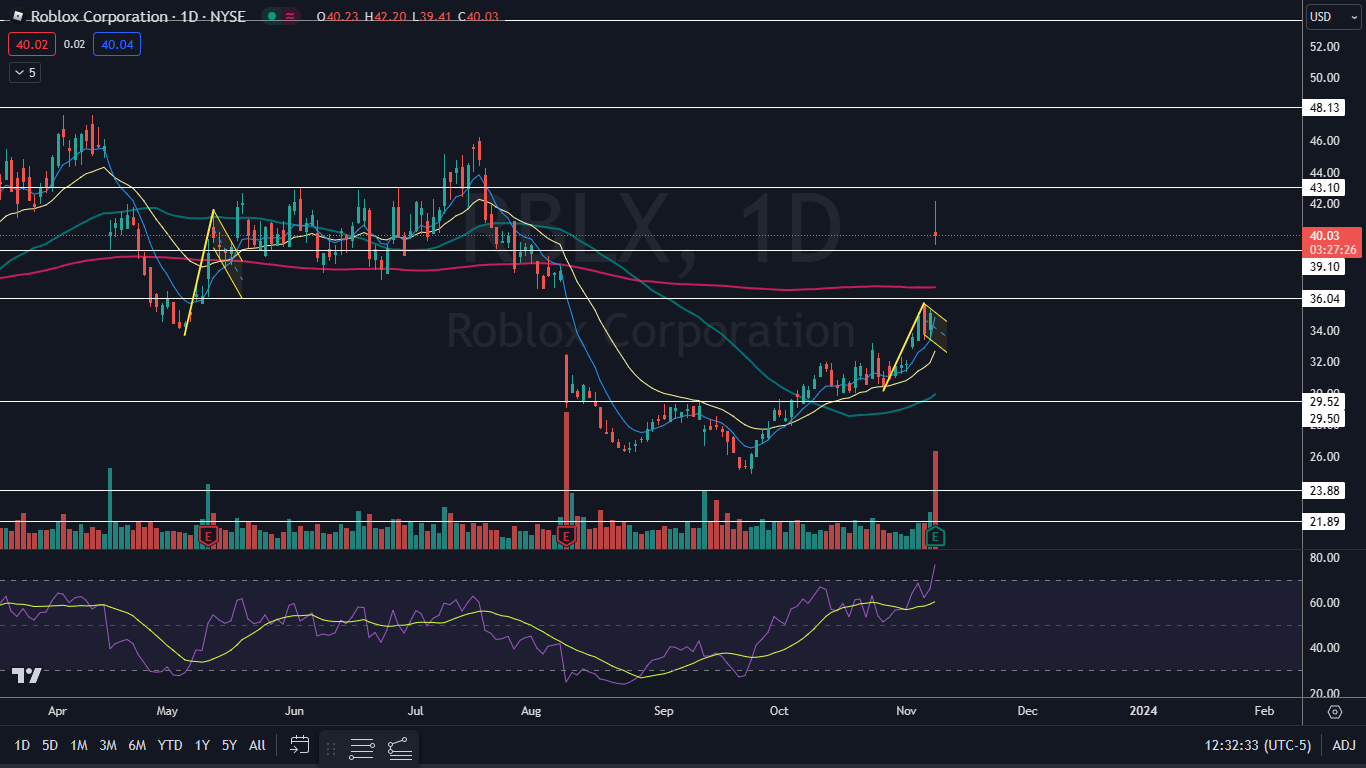The height and width of the screenshot is (768, 1366).
Task: Click the 48.13 horizontal line price label
Action: click(x=1324, y=107)
